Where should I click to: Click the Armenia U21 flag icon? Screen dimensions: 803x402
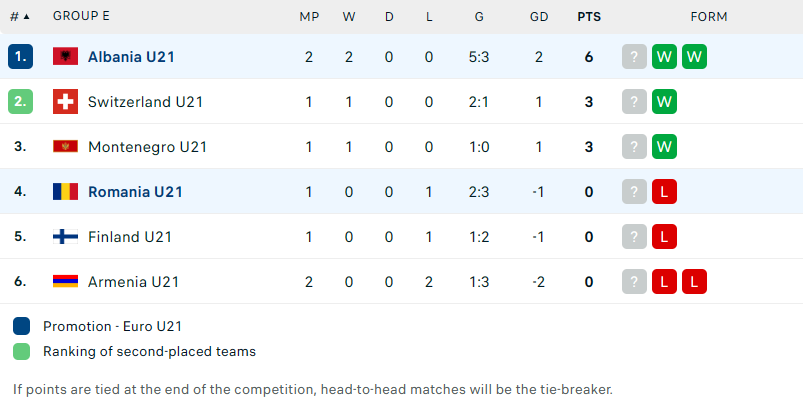(x=66, y=282)
